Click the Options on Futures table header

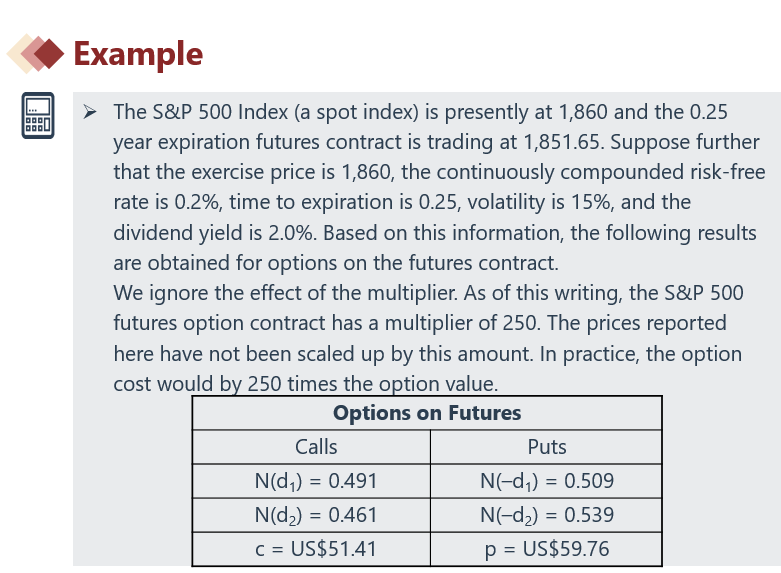click(427, 413)
